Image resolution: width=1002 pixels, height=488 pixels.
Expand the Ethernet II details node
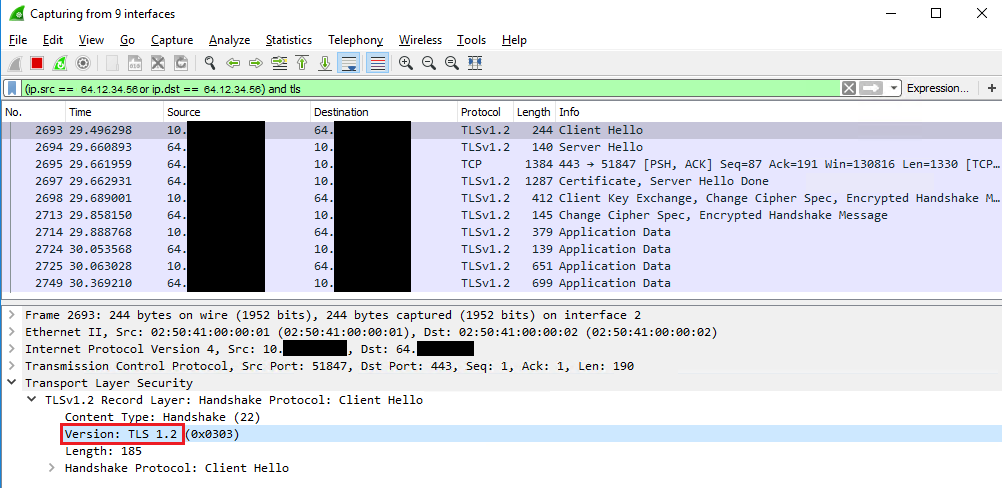click(11, 332)
